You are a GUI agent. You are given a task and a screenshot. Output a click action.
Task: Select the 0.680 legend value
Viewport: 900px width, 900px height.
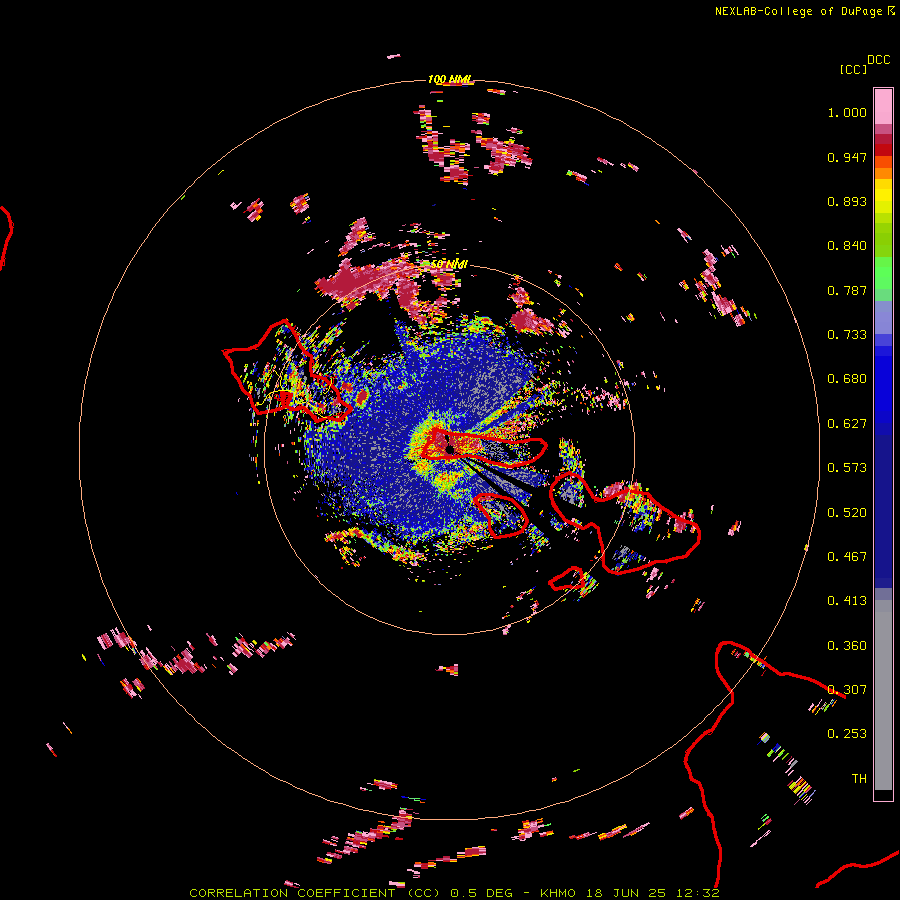[847, 379]
